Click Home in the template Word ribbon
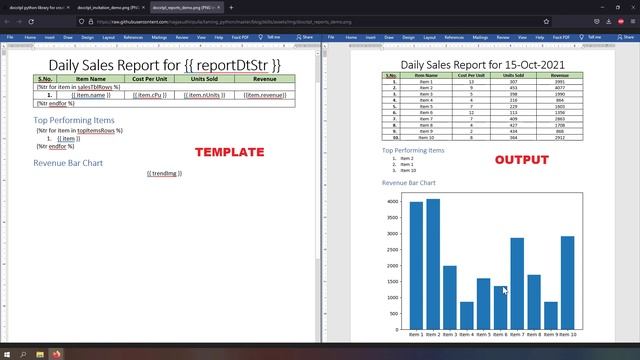 tap(30, 37)
